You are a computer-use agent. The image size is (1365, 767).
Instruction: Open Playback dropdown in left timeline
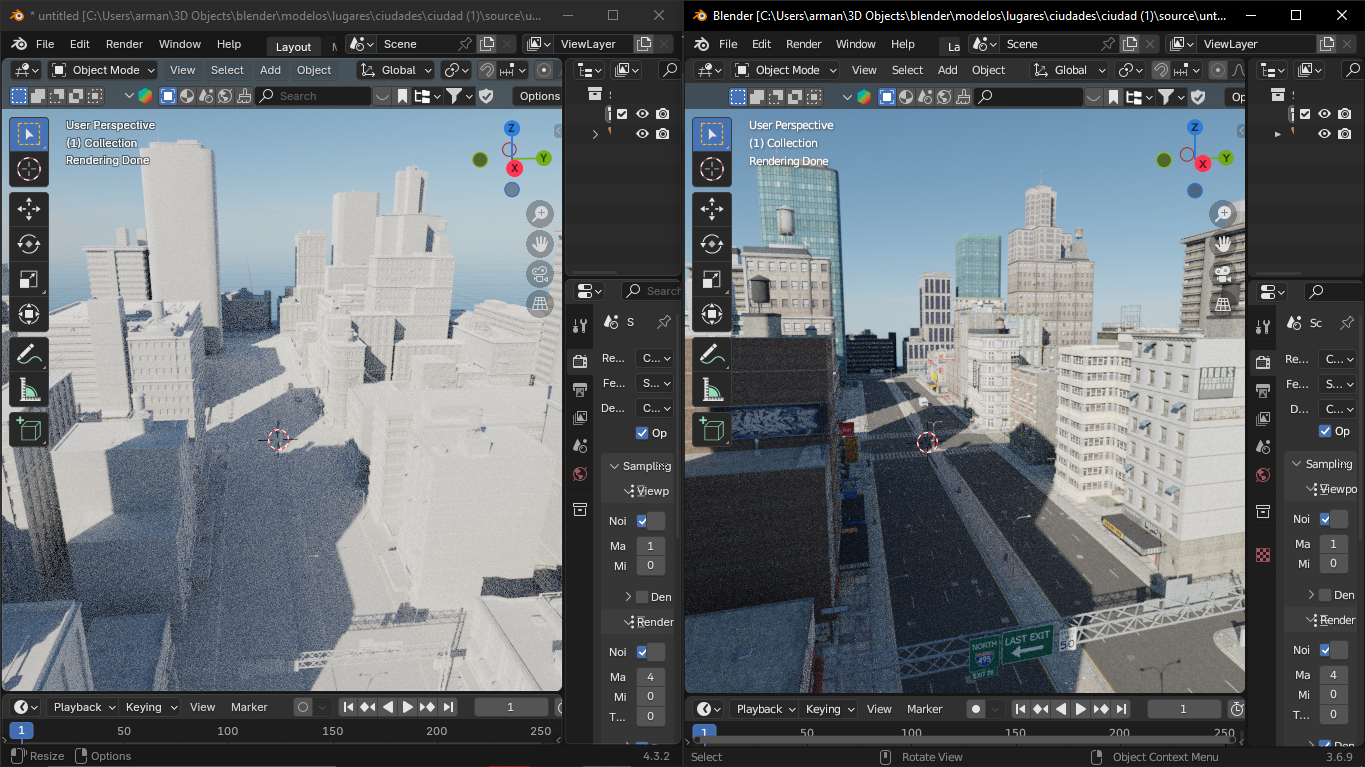(x=83, y=707)
